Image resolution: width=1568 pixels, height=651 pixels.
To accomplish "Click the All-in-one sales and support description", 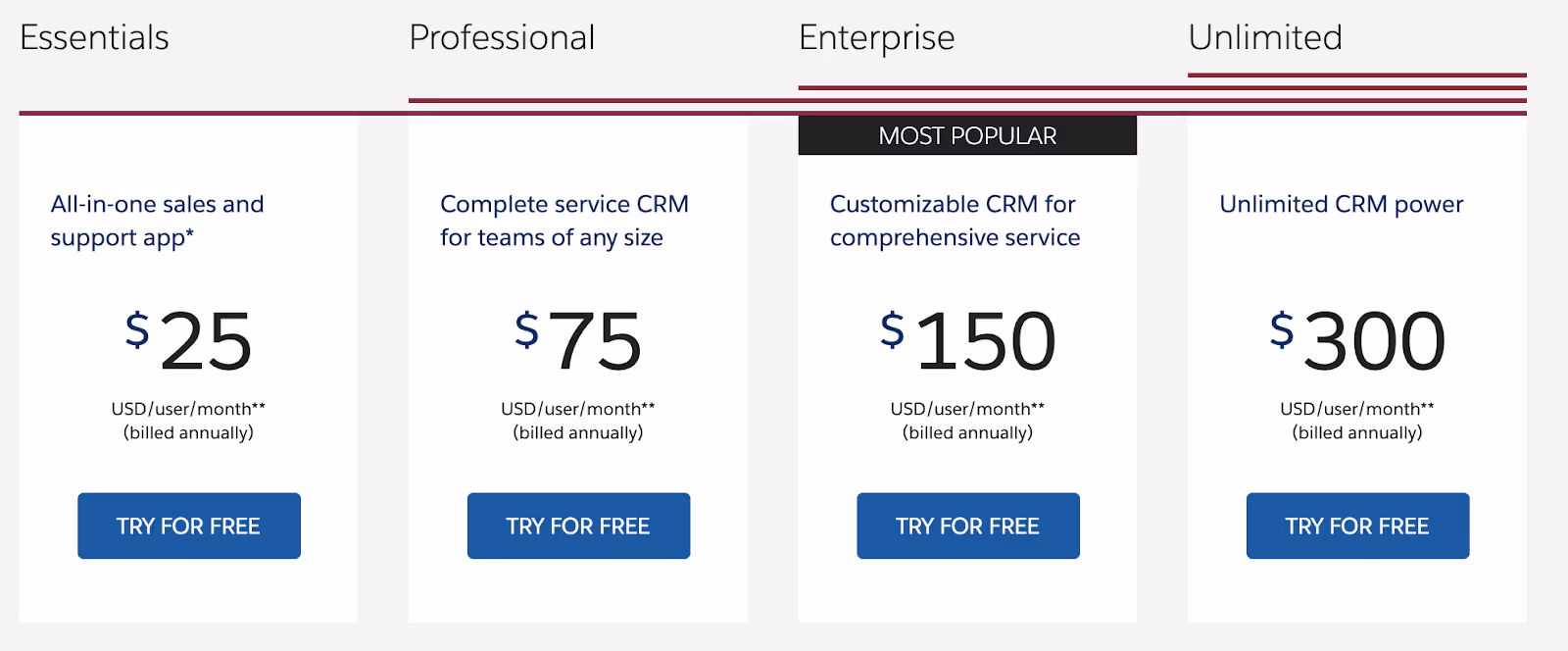I will 157,220.
